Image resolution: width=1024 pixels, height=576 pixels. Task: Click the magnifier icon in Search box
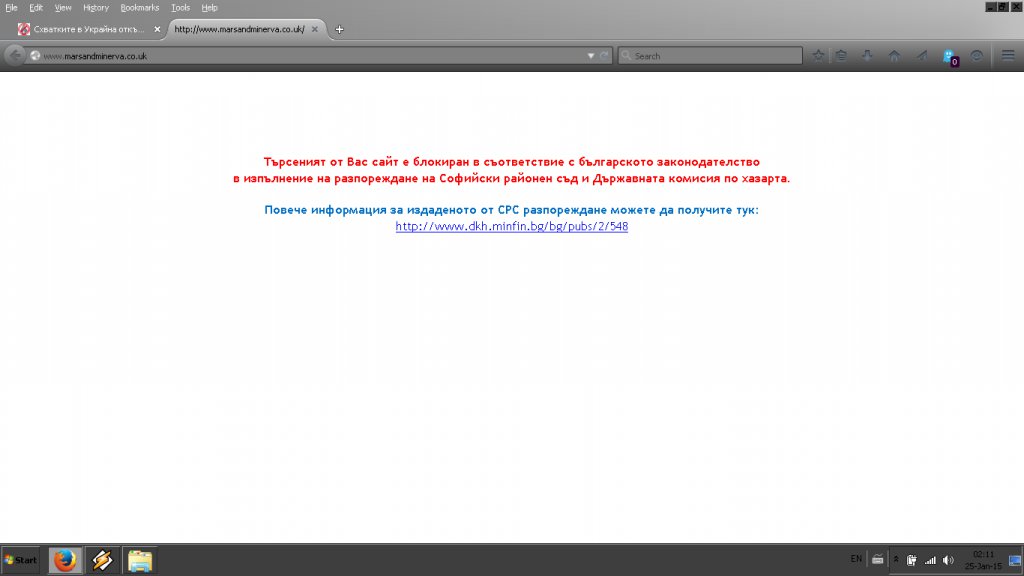point(626,56)
